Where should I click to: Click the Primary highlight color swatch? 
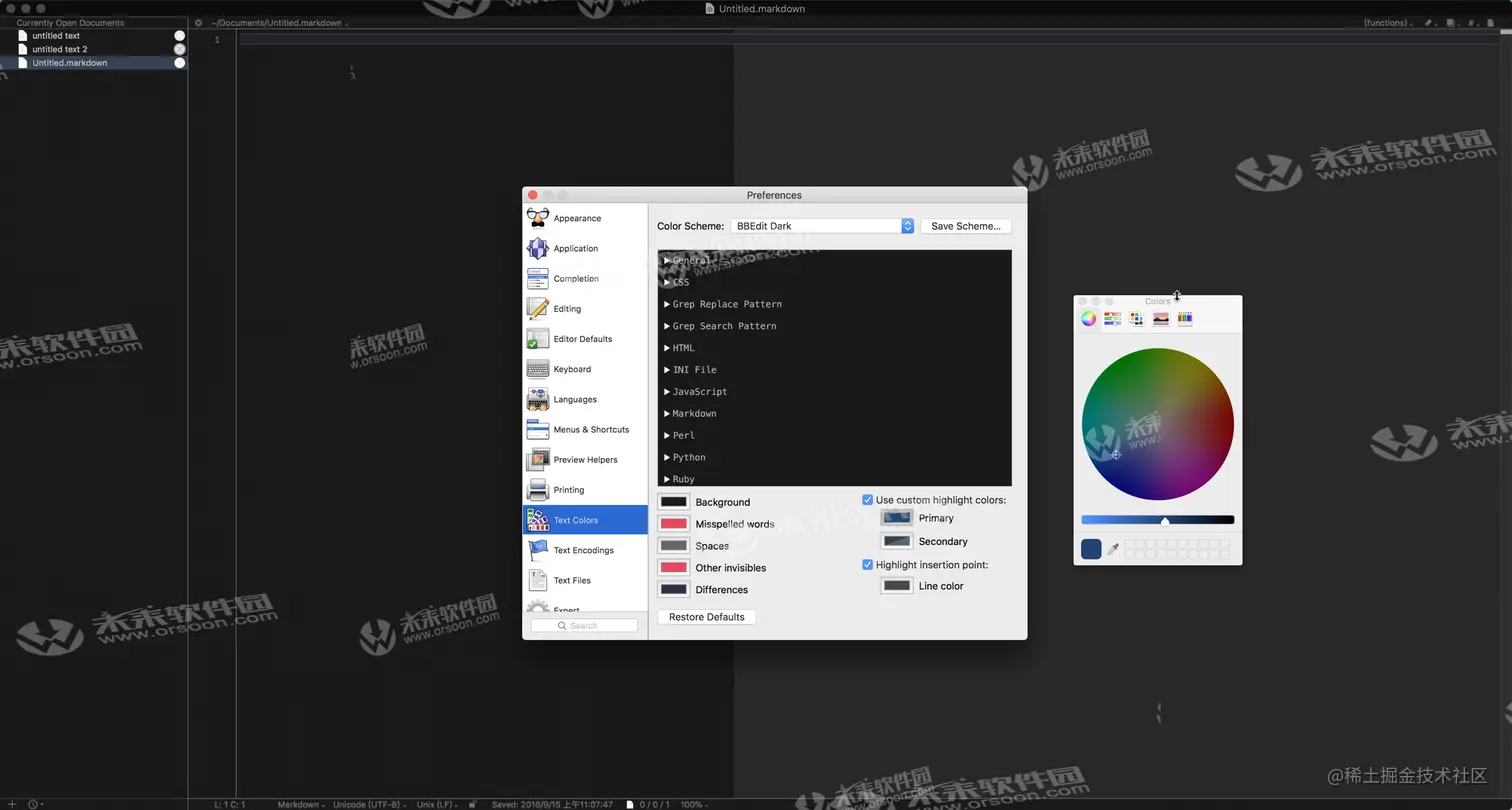point(897,518)
